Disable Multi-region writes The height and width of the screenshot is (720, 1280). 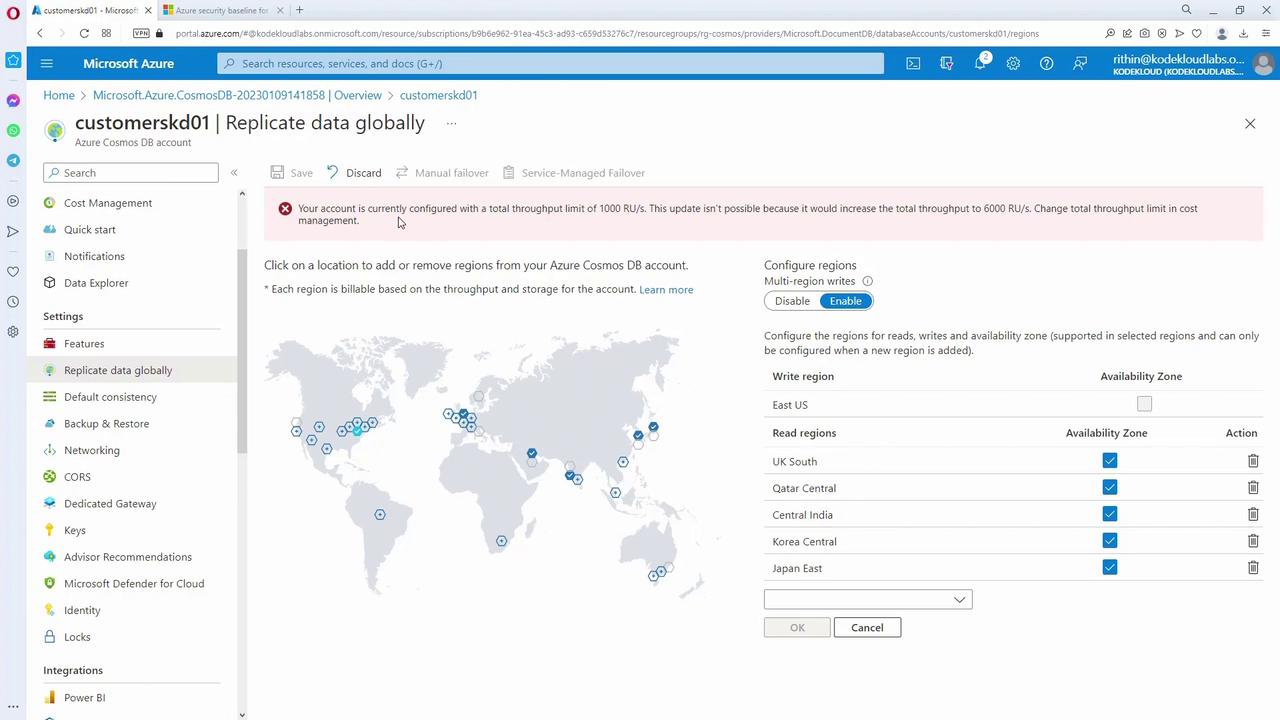tap(792, 301)
